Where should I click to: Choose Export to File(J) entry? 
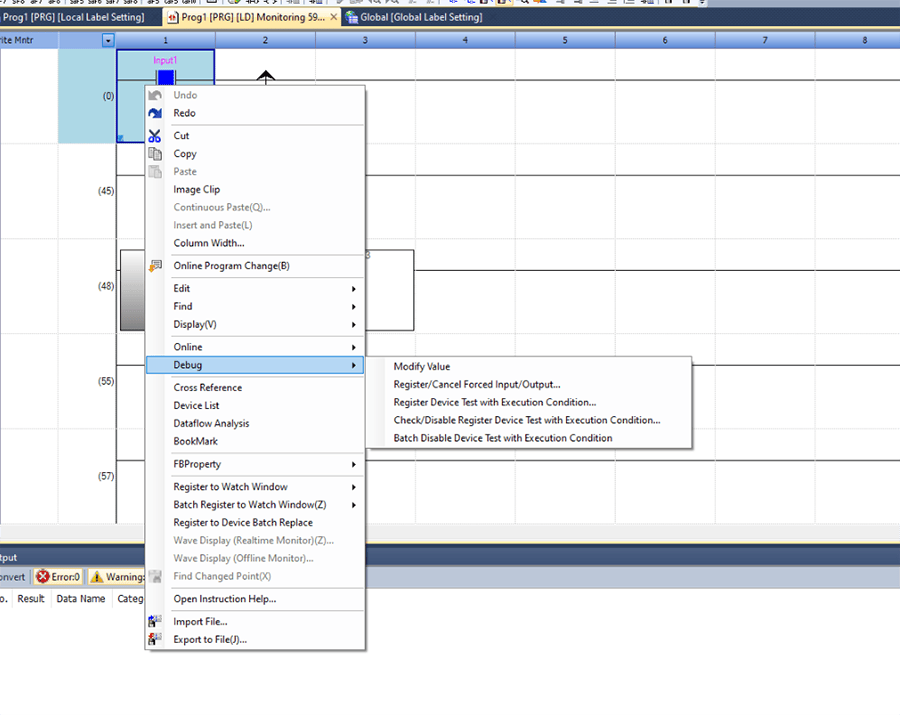click(255, 639)
